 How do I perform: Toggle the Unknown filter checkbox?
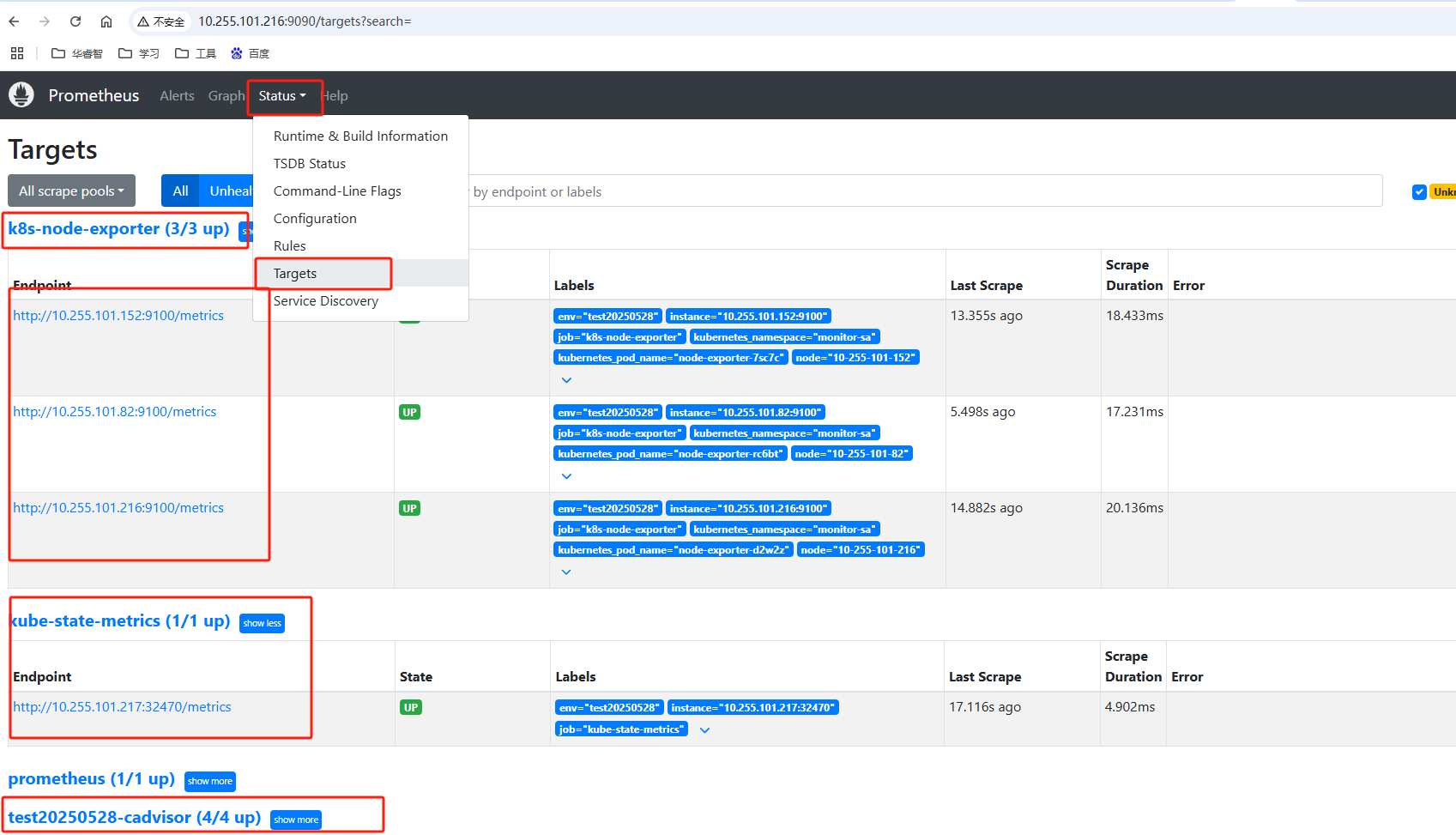coord(1419,192)
